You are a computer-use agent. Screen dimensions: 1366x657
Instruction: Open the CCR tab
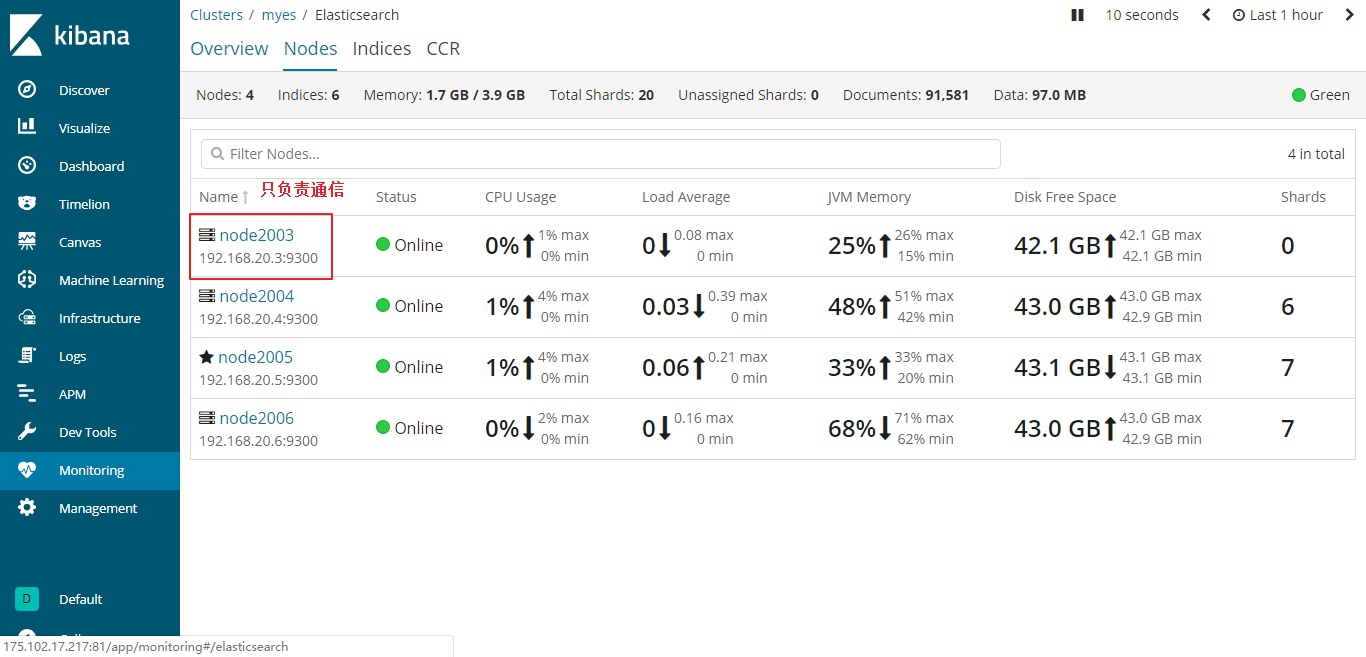tap(443, 48)
